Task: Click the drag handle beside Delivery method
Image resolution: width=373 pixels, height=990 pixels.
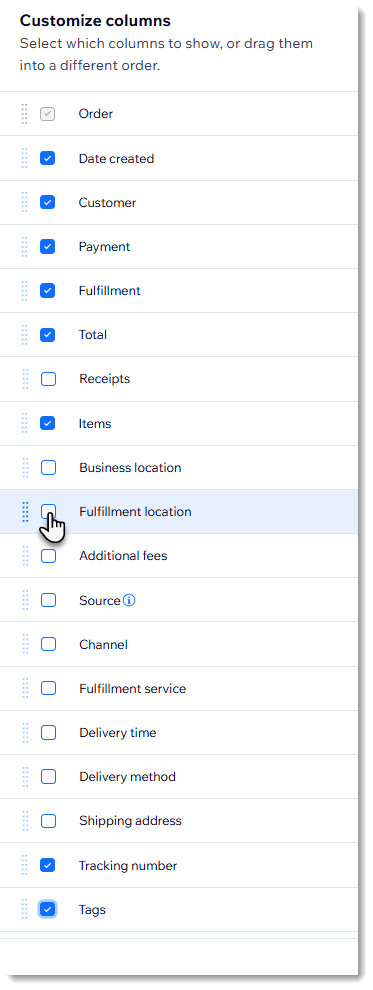Action: click(x=25, y=777)
